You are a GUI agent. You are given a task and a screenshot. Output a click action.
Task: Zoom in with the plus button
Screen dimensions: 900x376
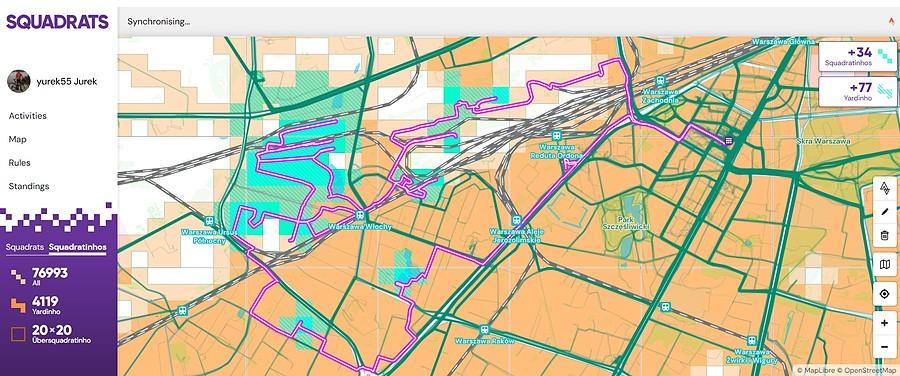click(885, 324)
